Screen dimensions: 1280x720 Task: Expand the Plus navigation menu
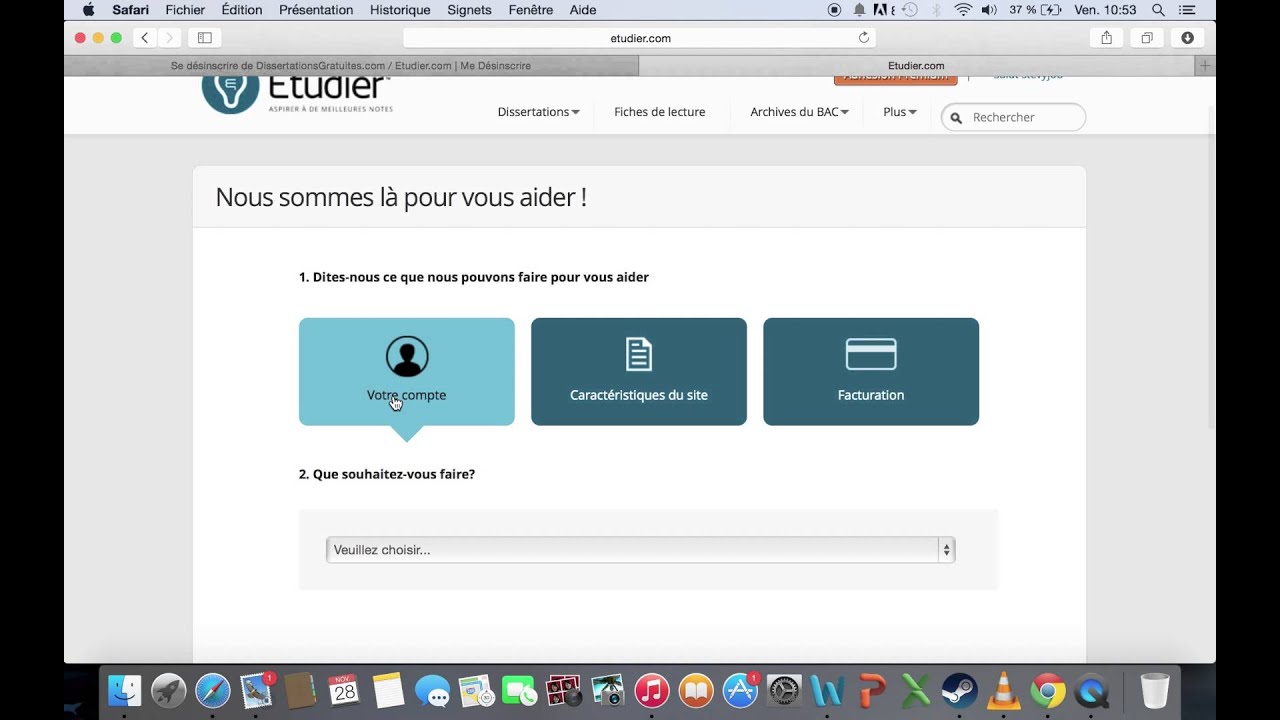[900, 112]
